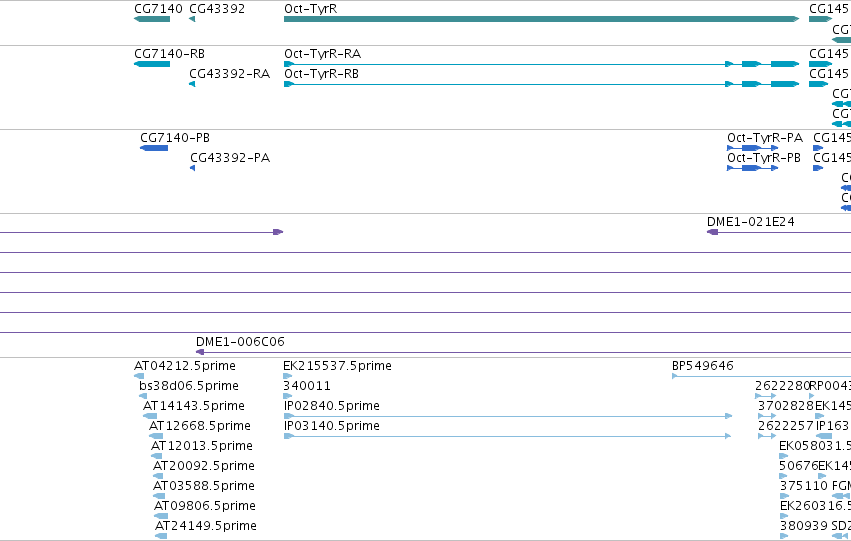Viewport: 851px width, 541px height.
Task: Select the Oct-TyrR gene bar
Action: tap(541, 19)
